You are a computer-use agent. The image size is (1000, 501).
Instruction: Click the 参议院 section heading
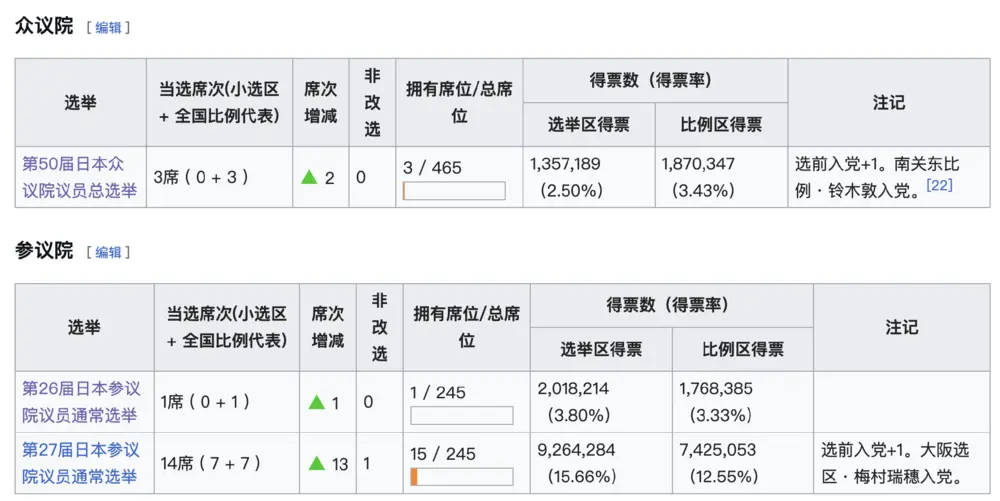click(x=44, y=250)
